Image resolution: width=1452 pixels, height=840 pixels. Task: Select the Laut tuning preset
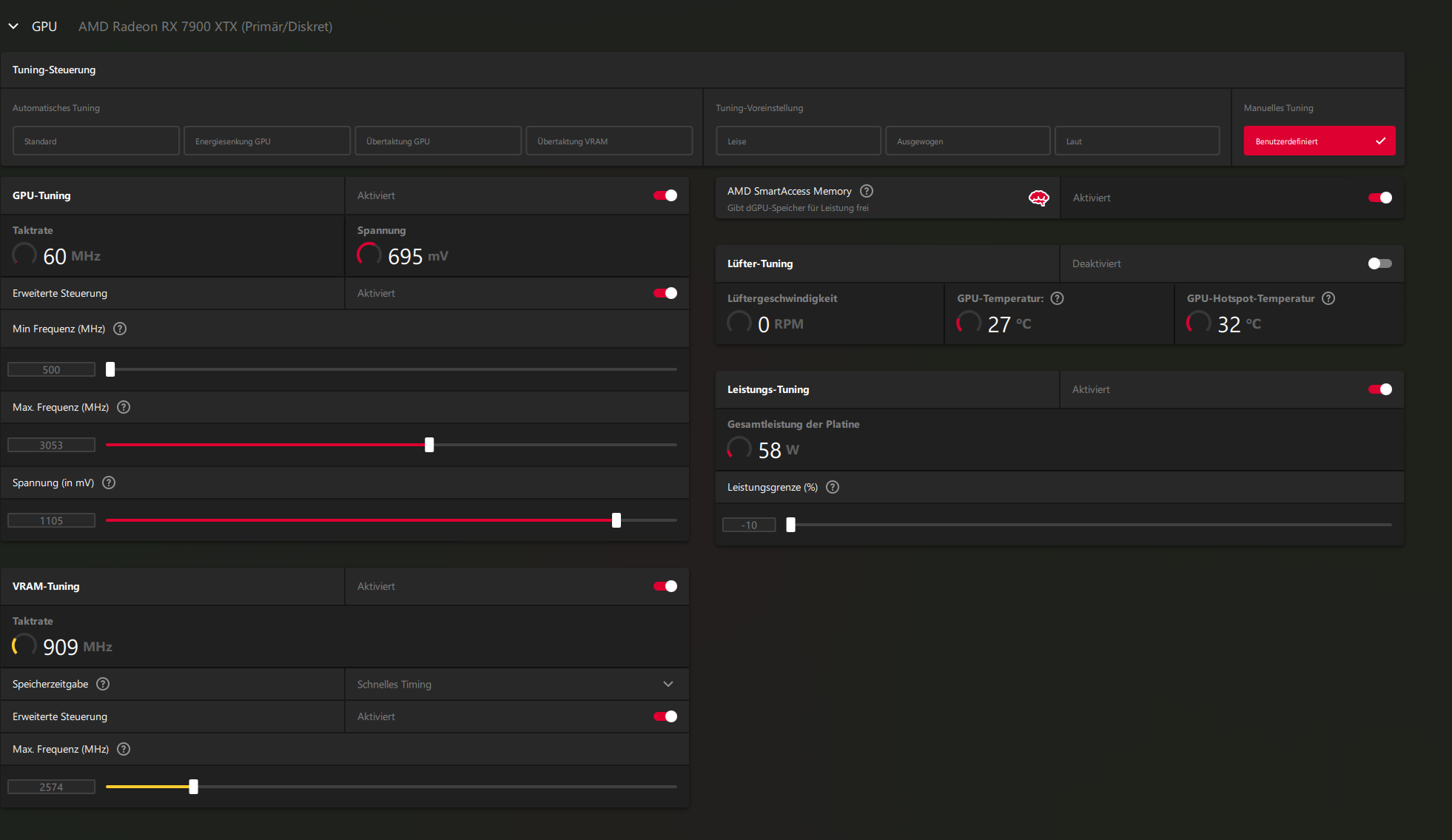(x=1137, y=141)
